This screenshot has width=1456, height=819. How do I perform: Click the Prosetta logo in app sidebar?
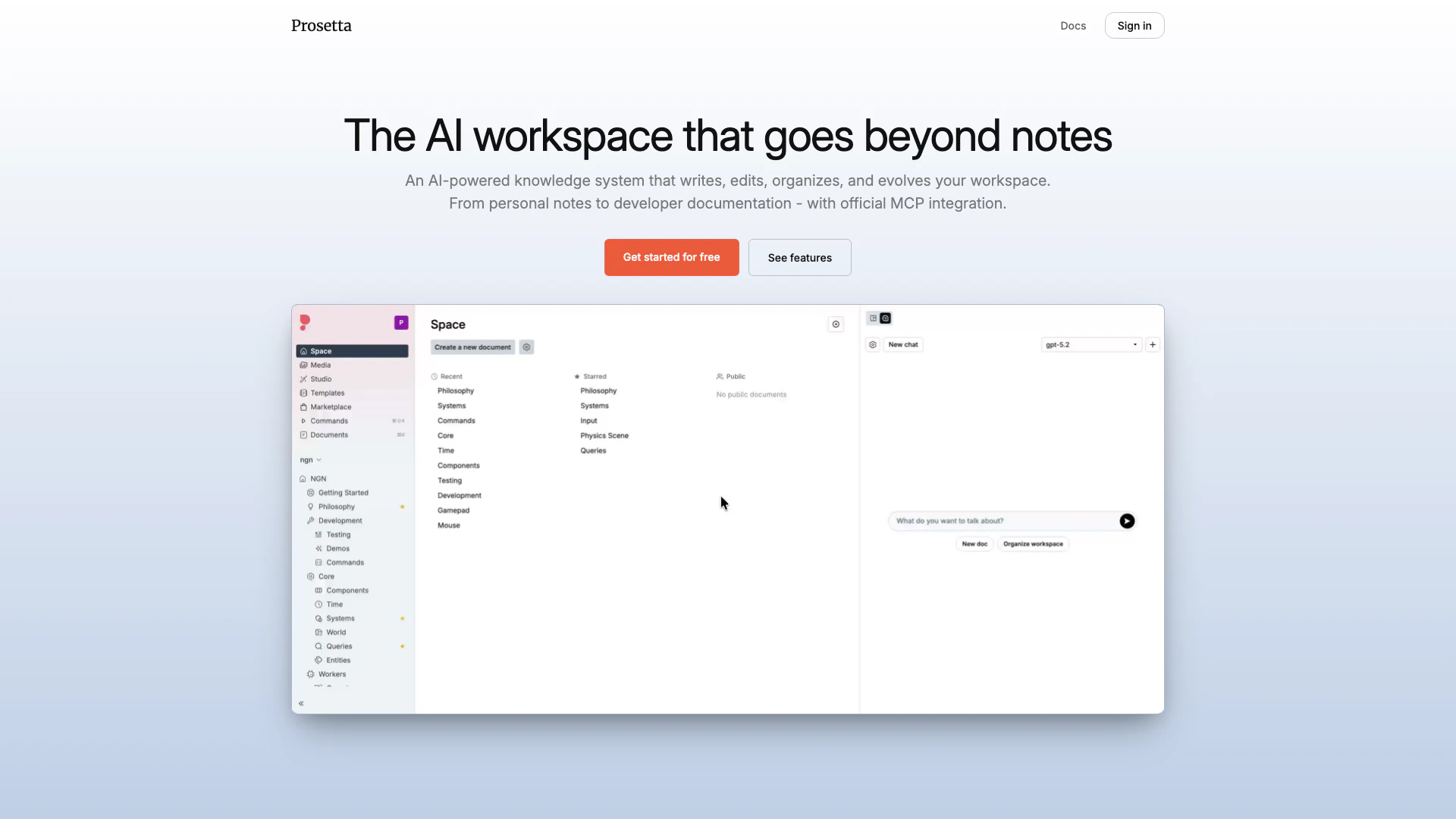click(x=305, y=322)
